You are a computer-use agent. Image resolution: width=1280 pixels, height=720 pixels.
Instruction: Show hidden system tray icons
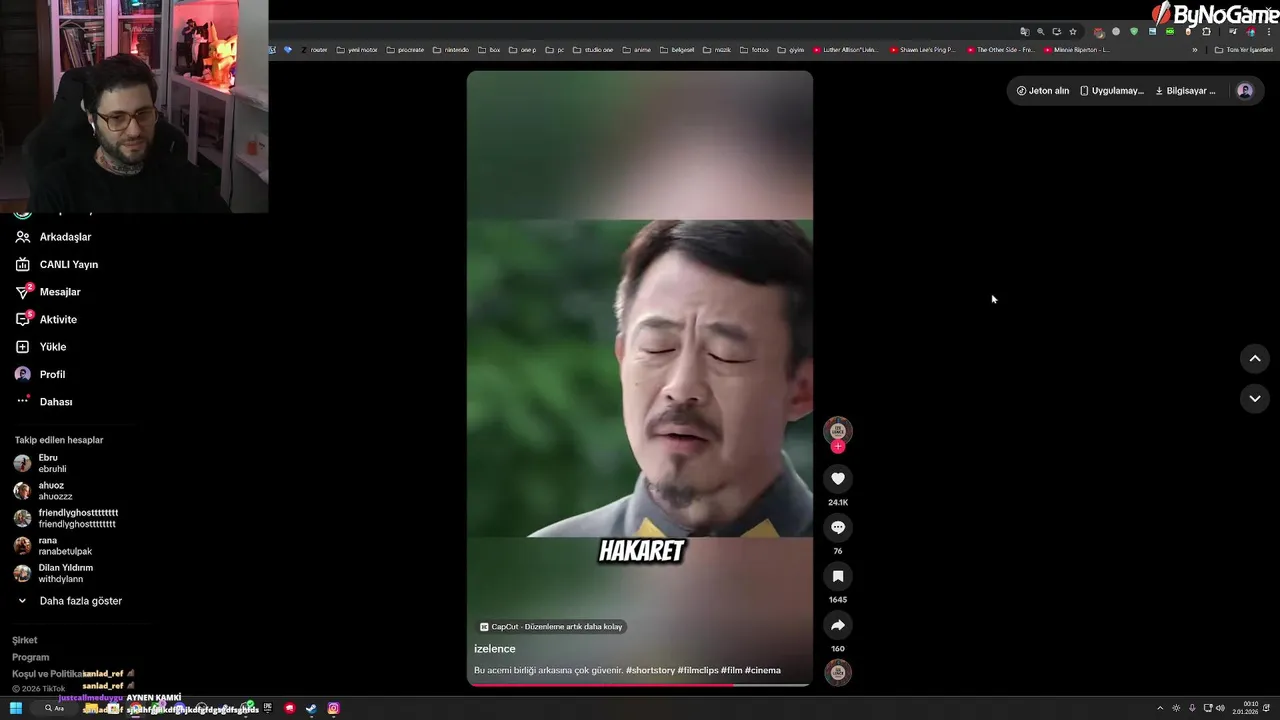pyautogui.click(x=1160, y=708)
